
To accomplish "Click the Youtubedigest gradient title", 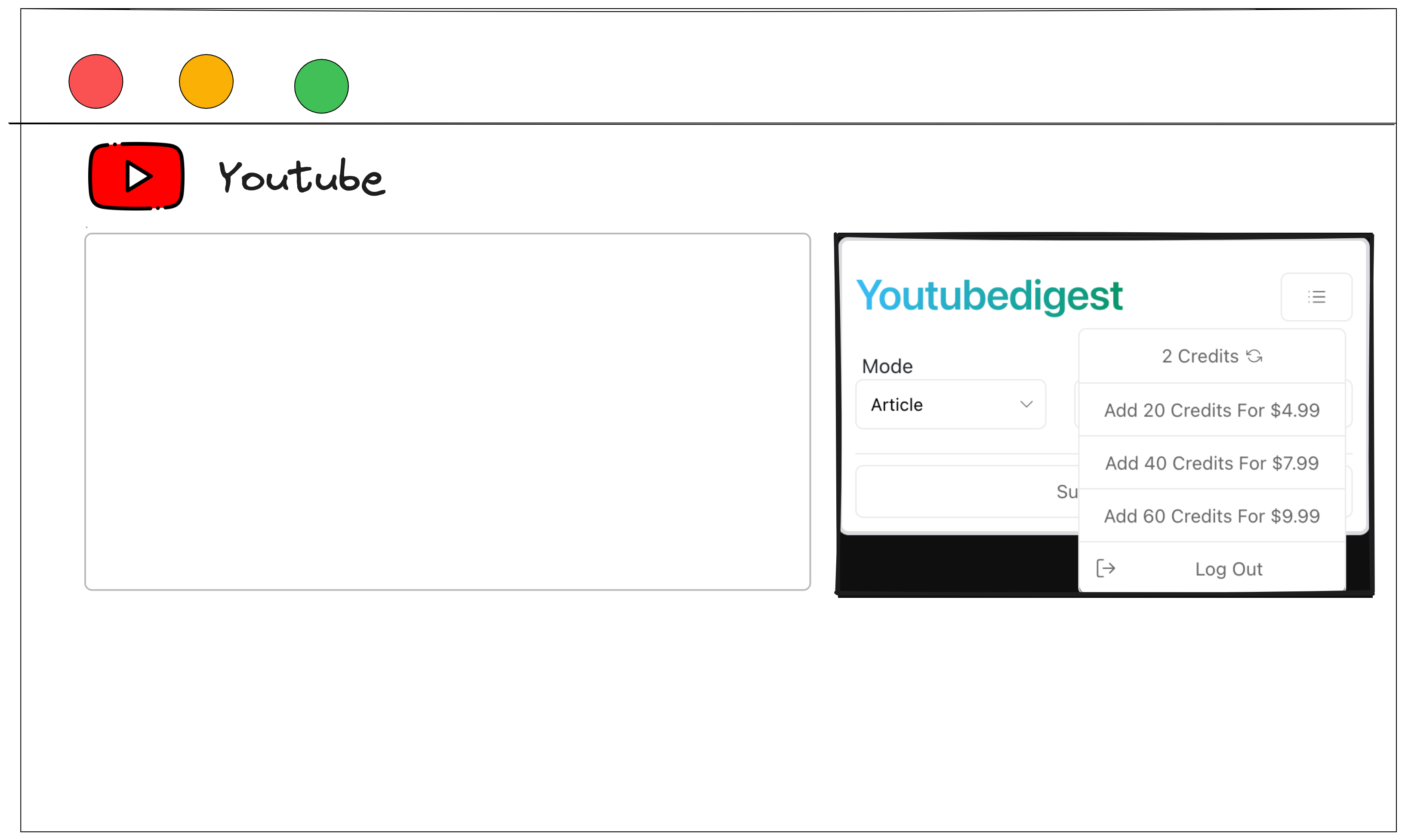I will (989, 296).
